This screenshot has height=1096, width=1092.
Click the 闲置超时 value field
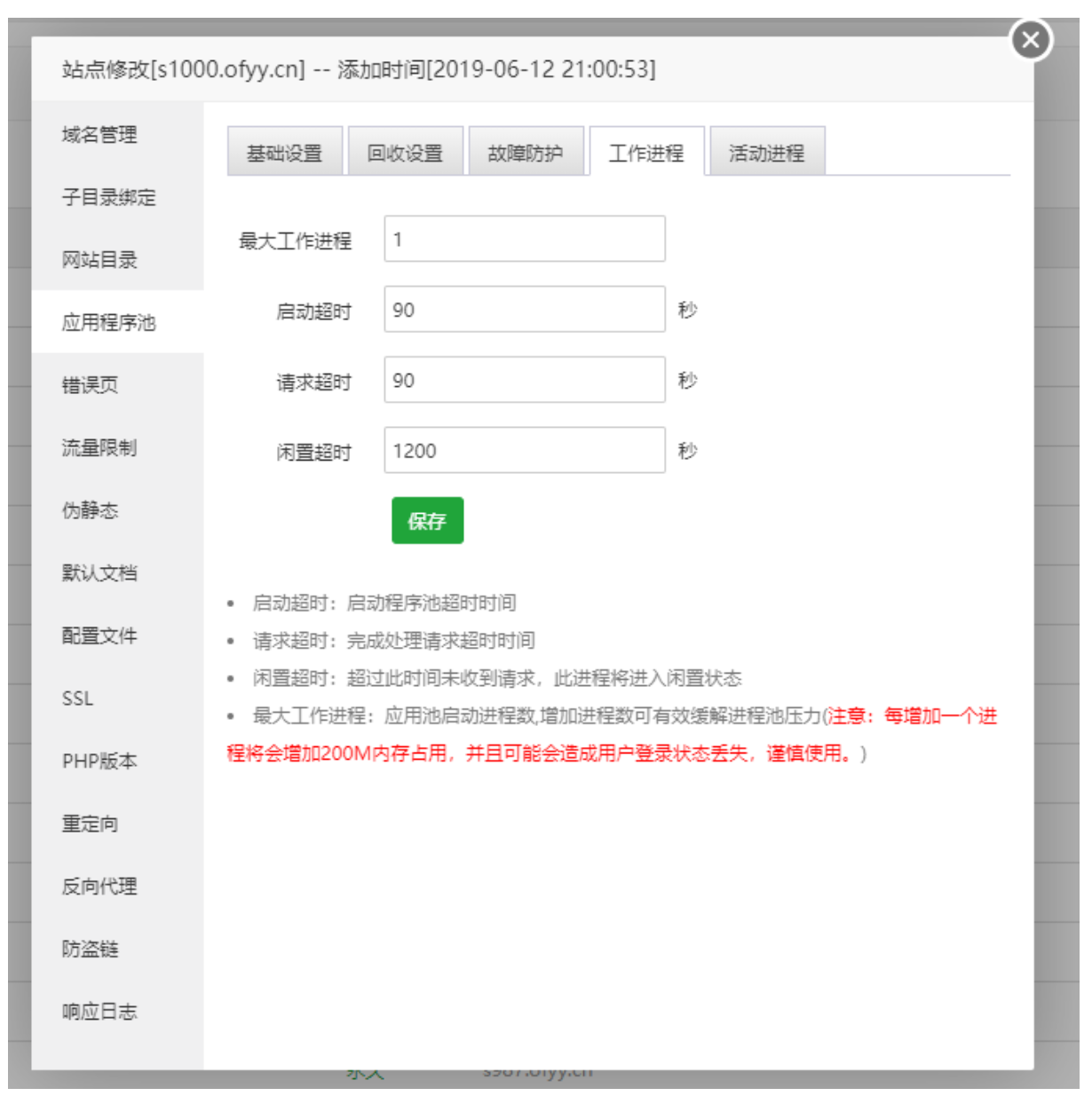click(524, 451)
